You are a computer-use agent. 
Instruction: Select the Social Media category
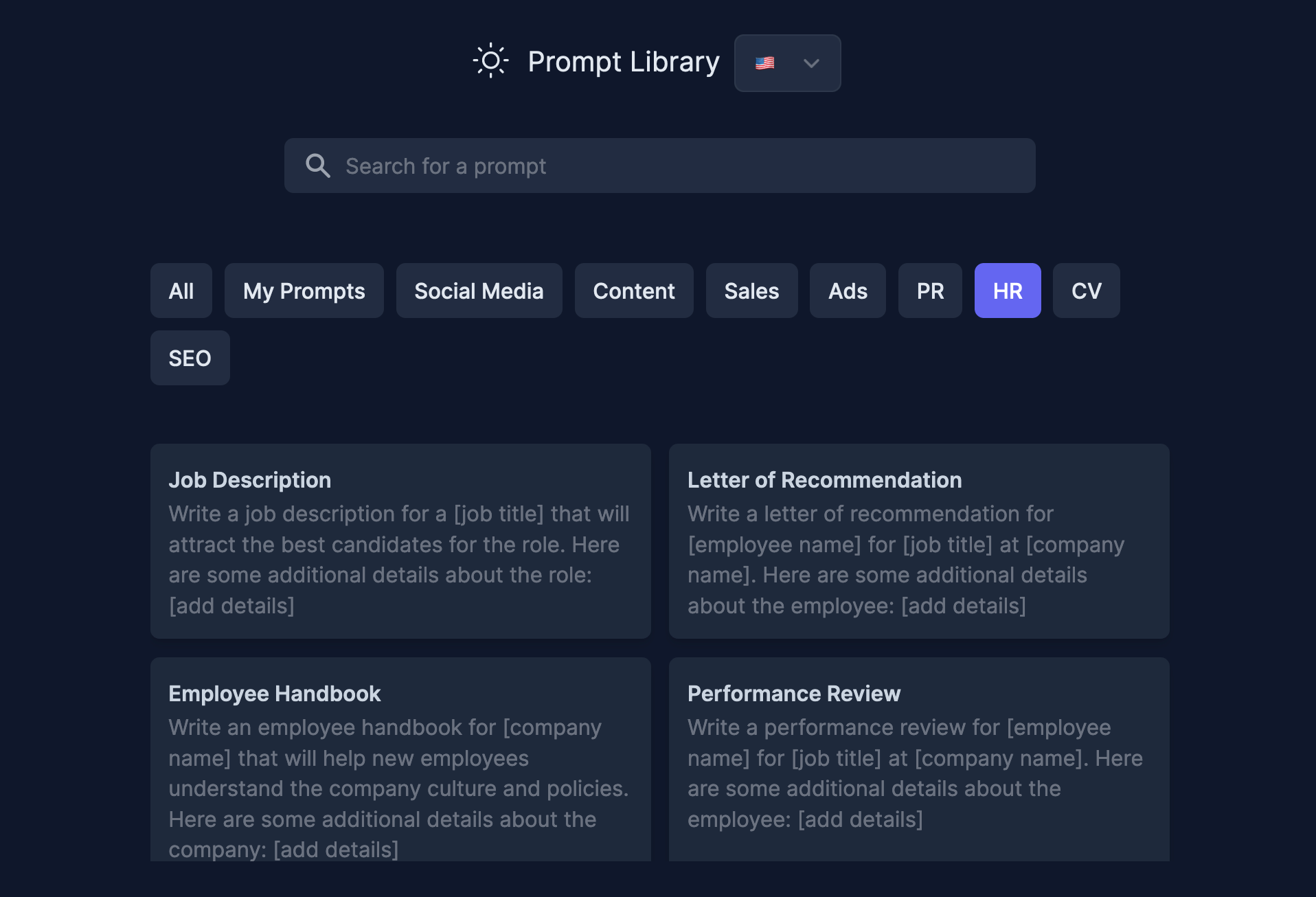pos(479,291)
